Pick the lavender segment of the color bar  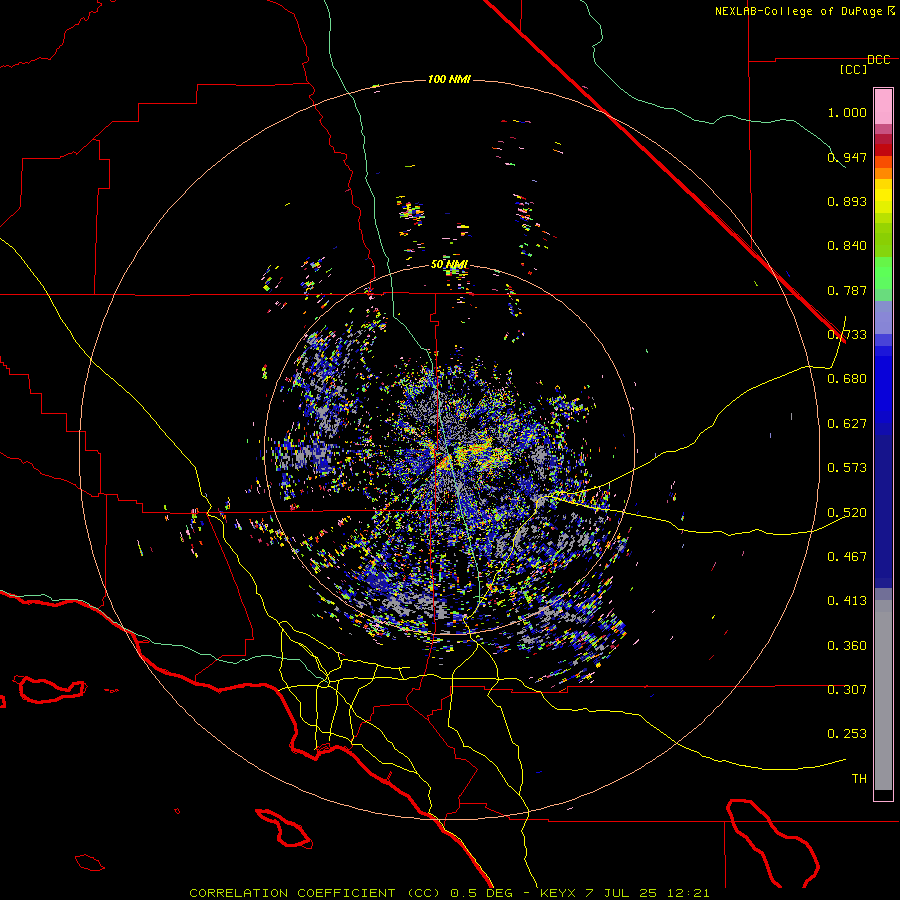[883, 317]
